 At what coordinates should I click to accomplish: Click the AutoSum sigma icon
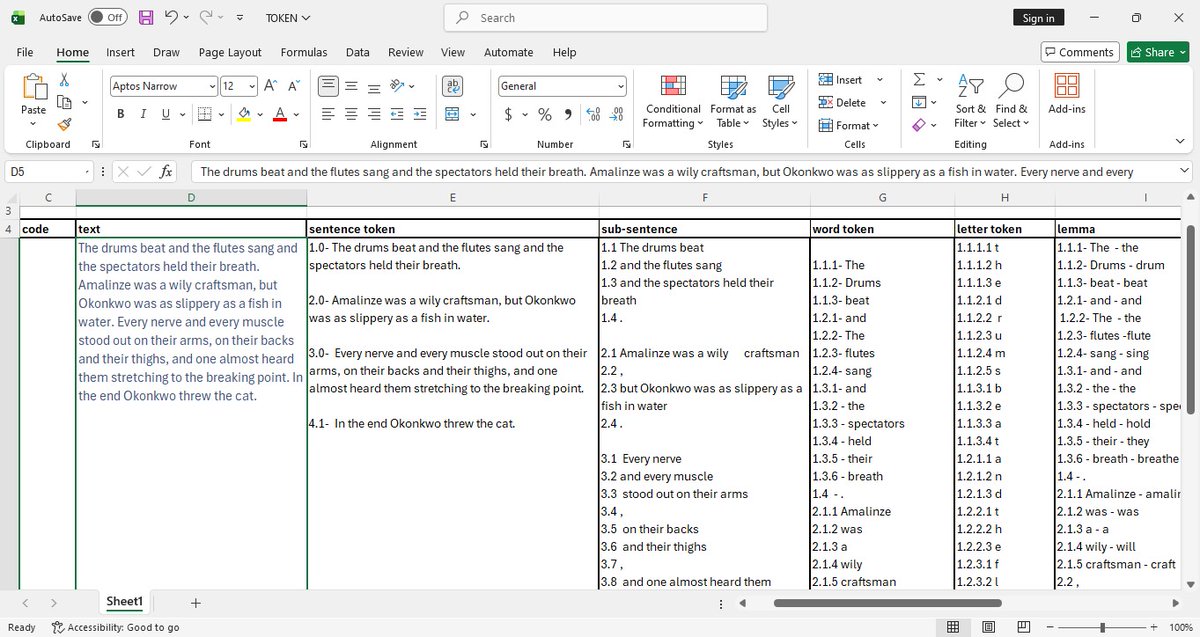919,80
